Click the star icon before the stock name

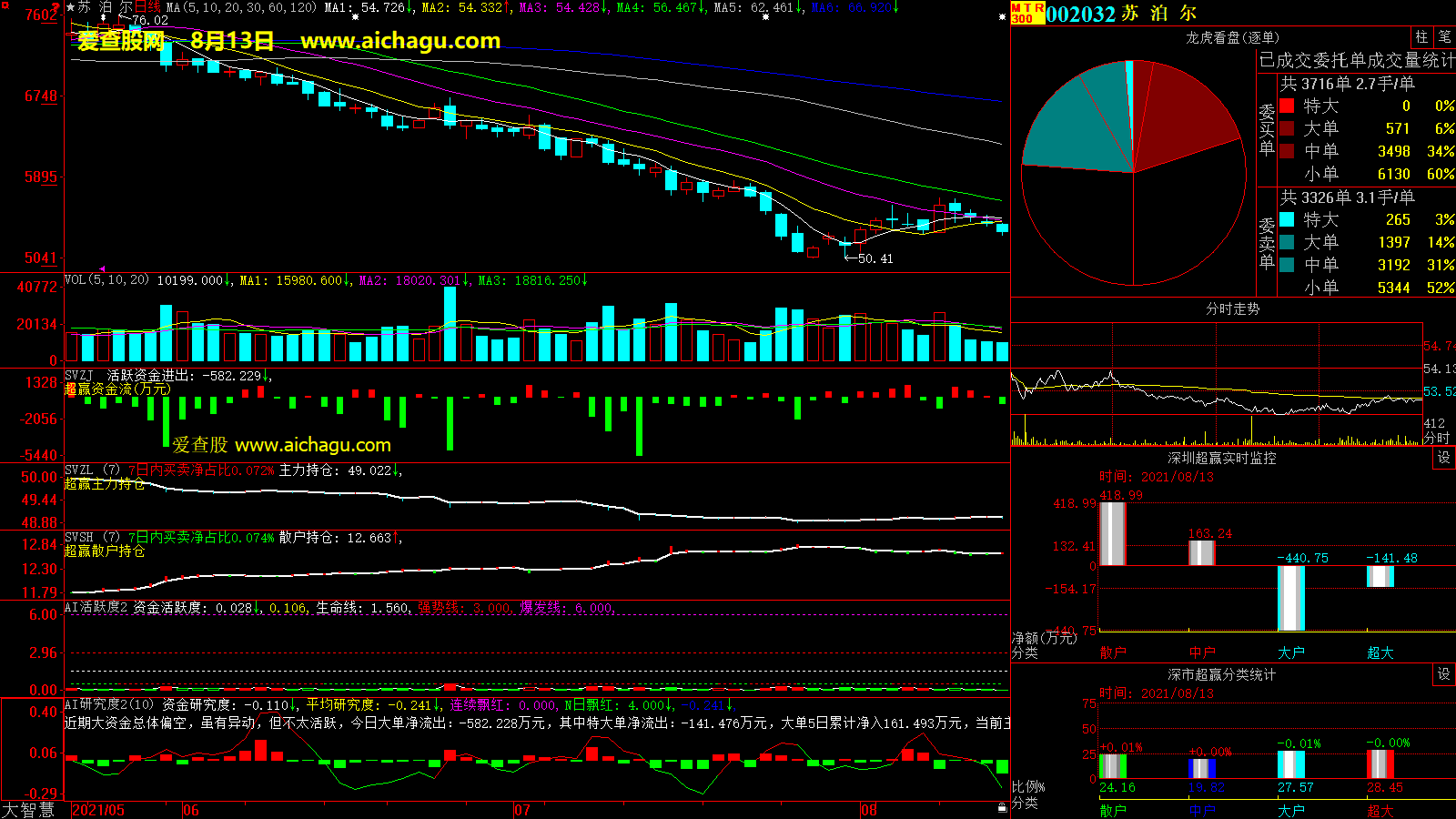click(x=71, y=7)
